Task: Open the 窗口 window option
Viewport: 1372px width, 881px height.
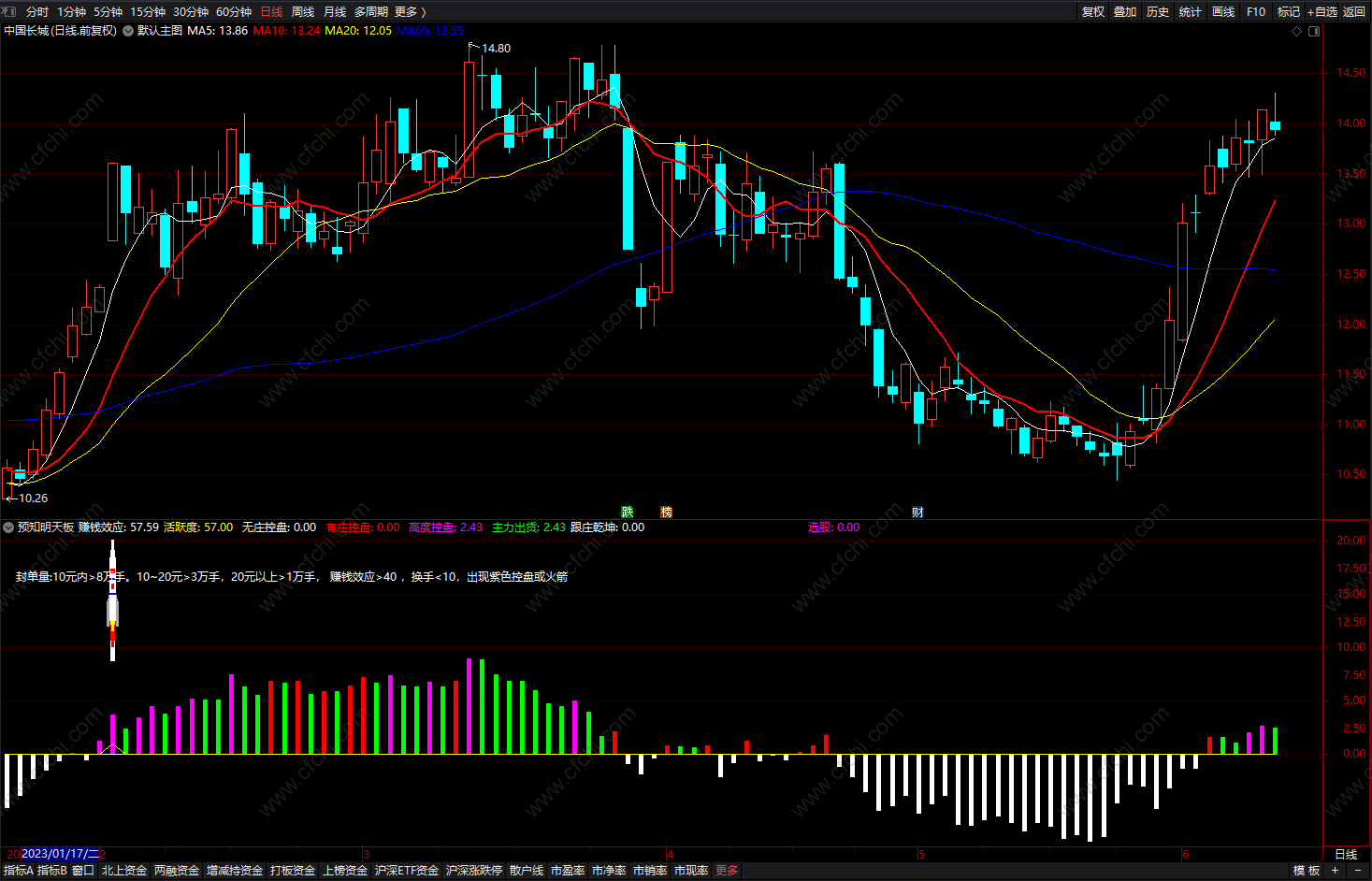Action: pyautogui.click(x=83, y=871)
